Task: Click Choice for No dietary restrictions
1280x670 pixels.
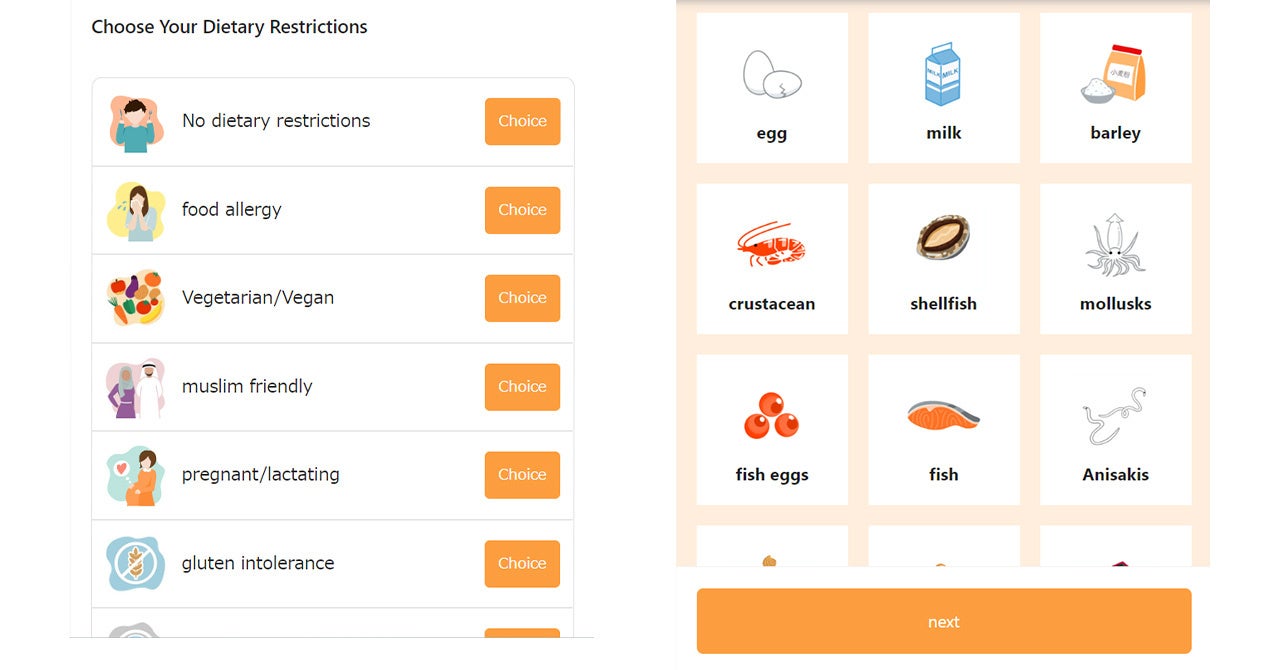Action: pyautogui.click(x=522, y=121)
